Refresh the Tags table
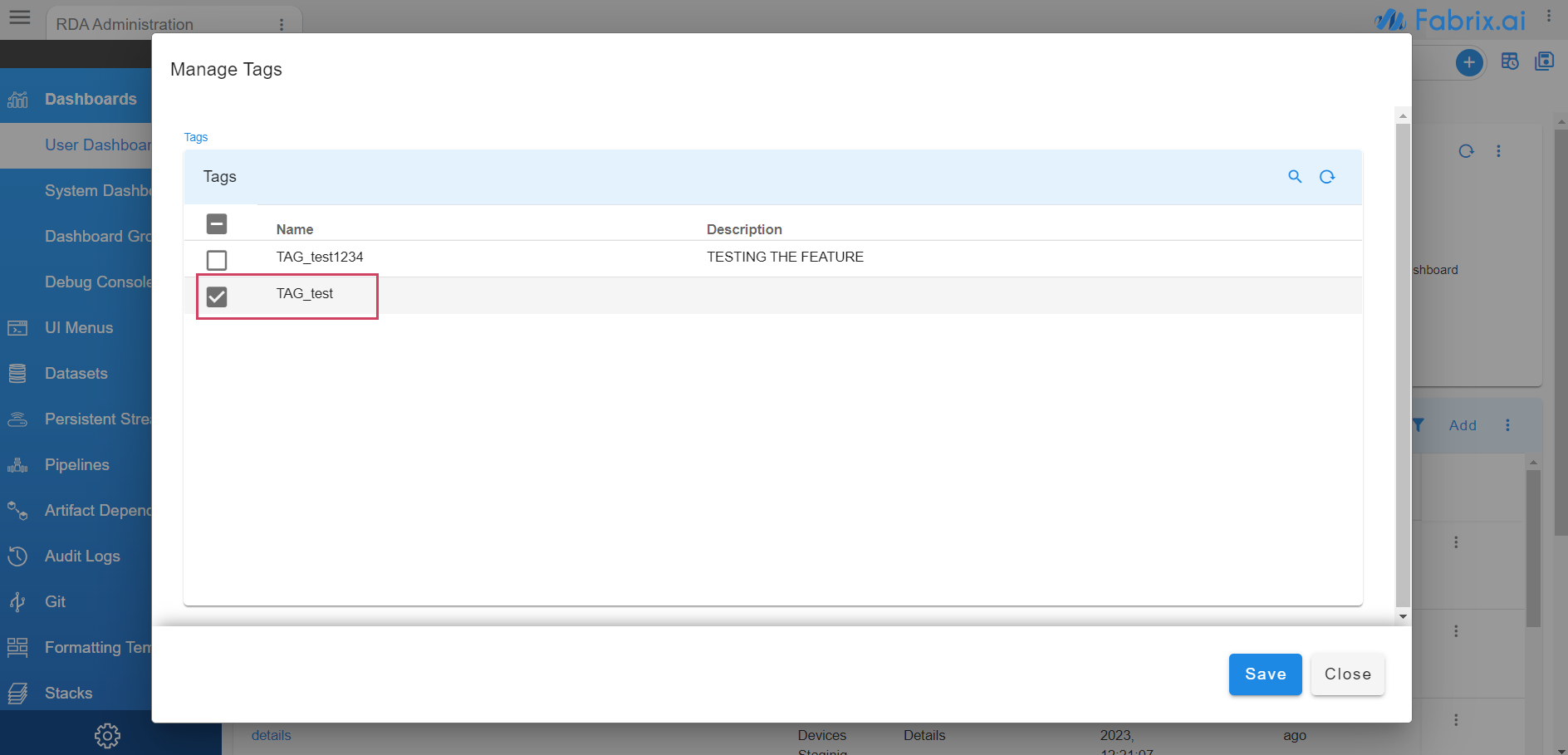The image size is (1568, 755). click(1327, 176)
